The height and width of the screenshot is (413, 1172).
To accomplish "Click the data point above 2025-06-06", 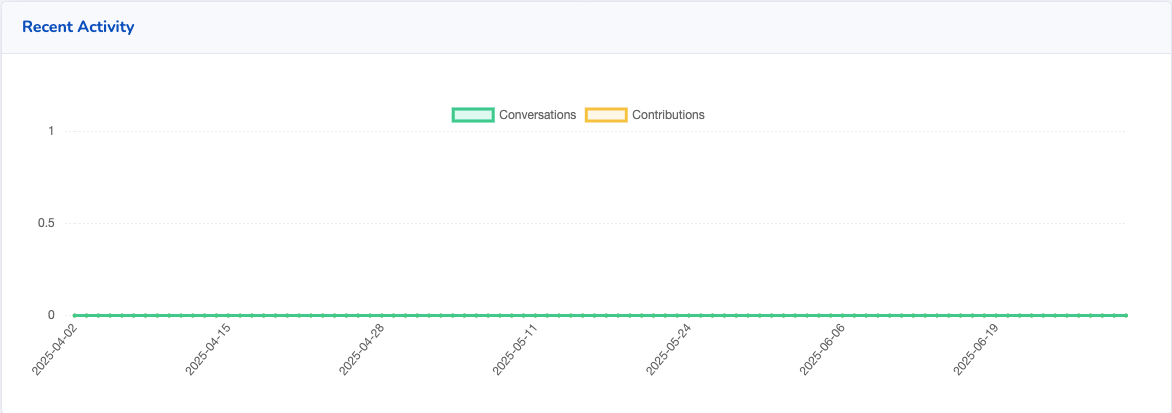I will point(842,315).
